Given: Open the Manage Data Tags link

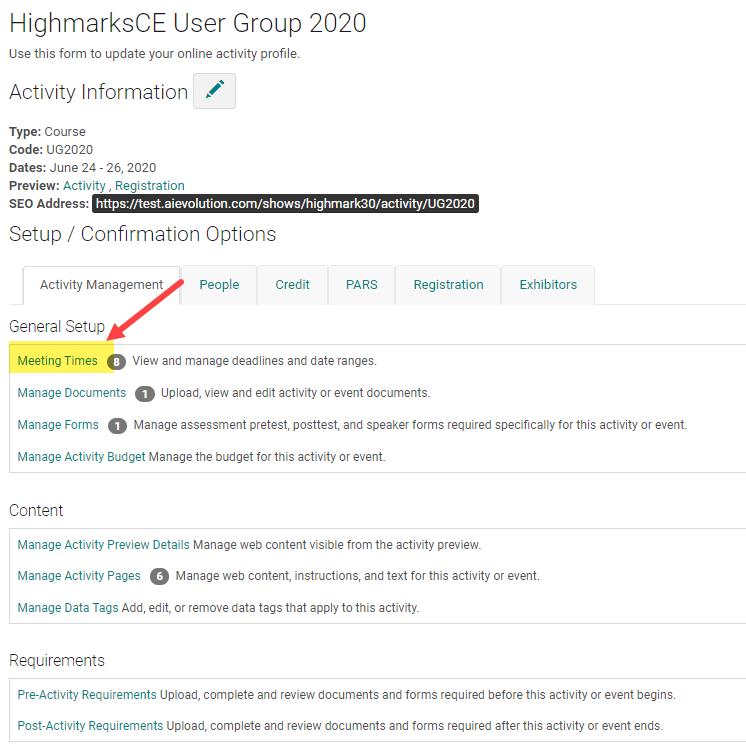Looking at the screenshot, I should (68, 608).
